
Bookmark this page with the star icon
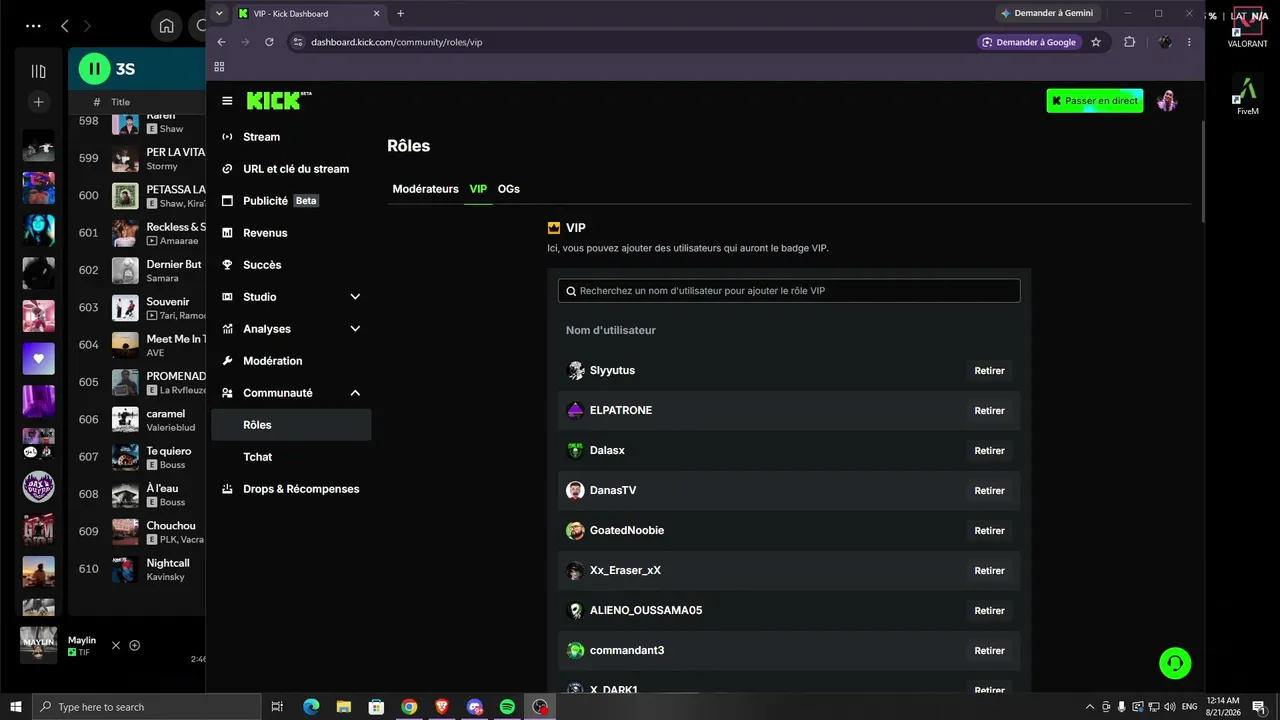[1096, 42]
